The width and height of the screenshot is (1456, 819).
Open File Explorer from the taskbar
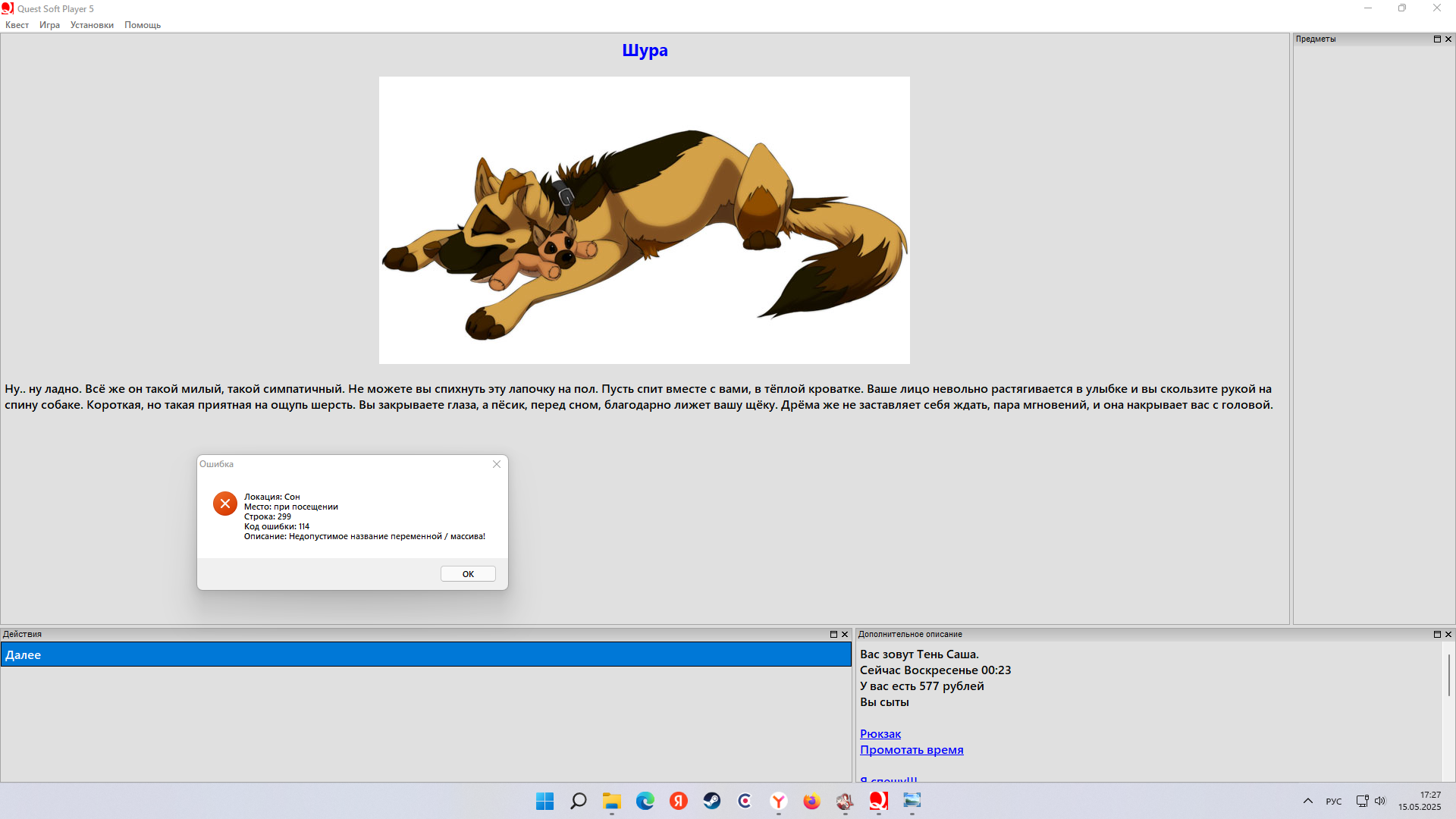click(611, 801)
